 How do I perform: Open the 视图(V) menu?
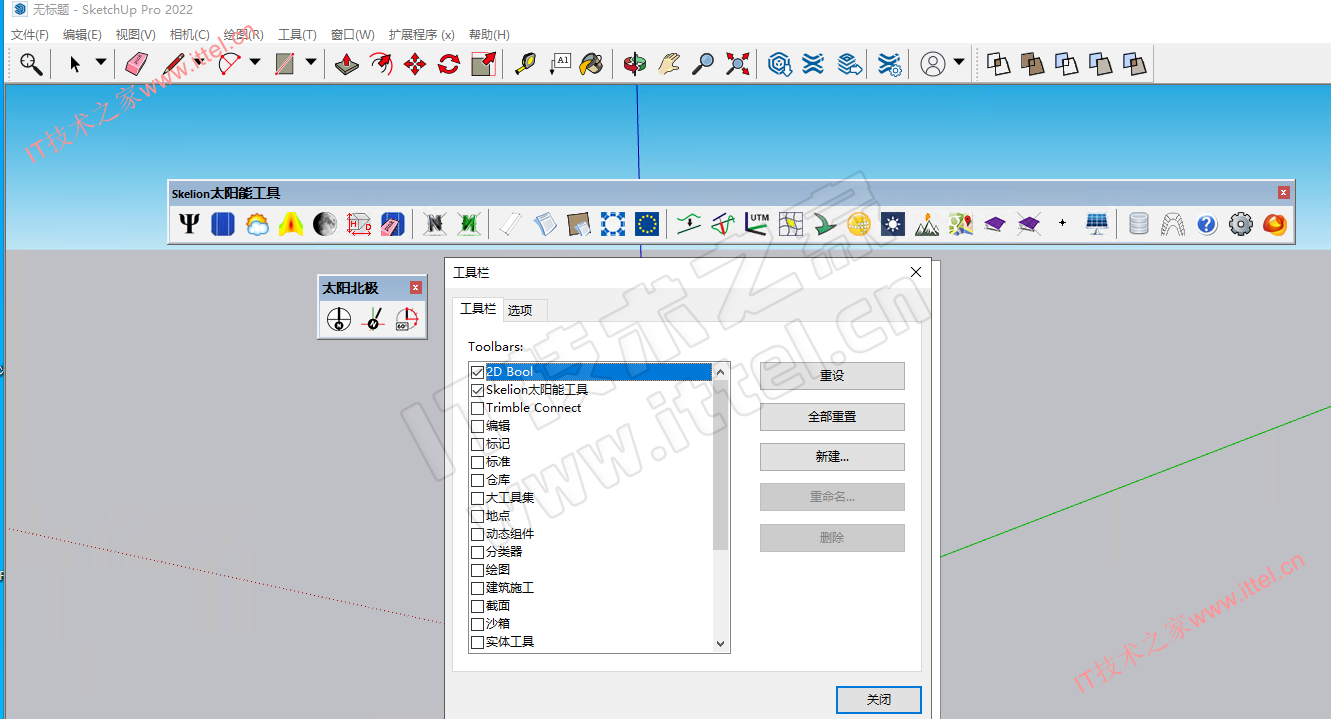click(x=136, y=34)
